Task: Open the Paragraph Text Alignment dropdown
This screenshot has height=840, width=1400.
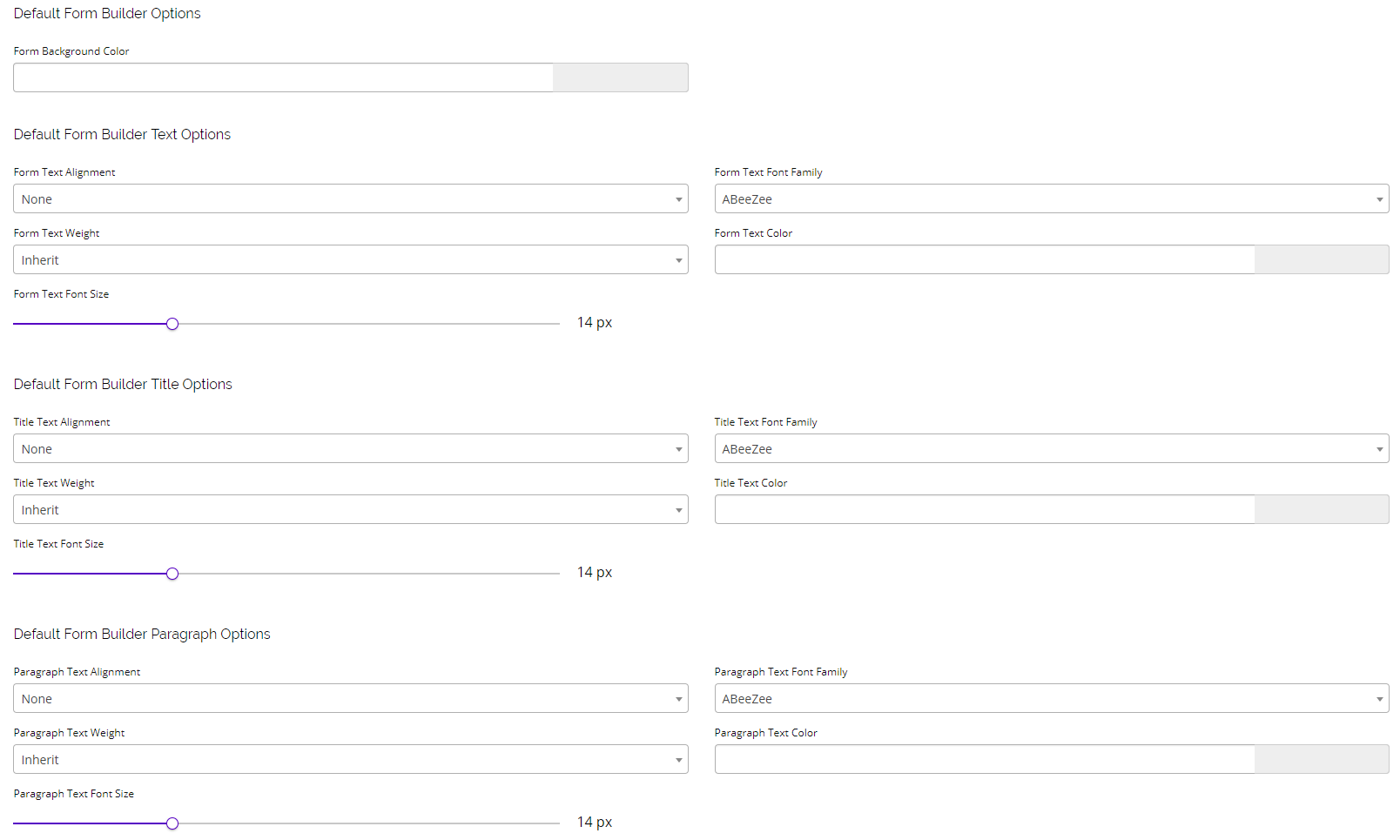Action: 350,698
